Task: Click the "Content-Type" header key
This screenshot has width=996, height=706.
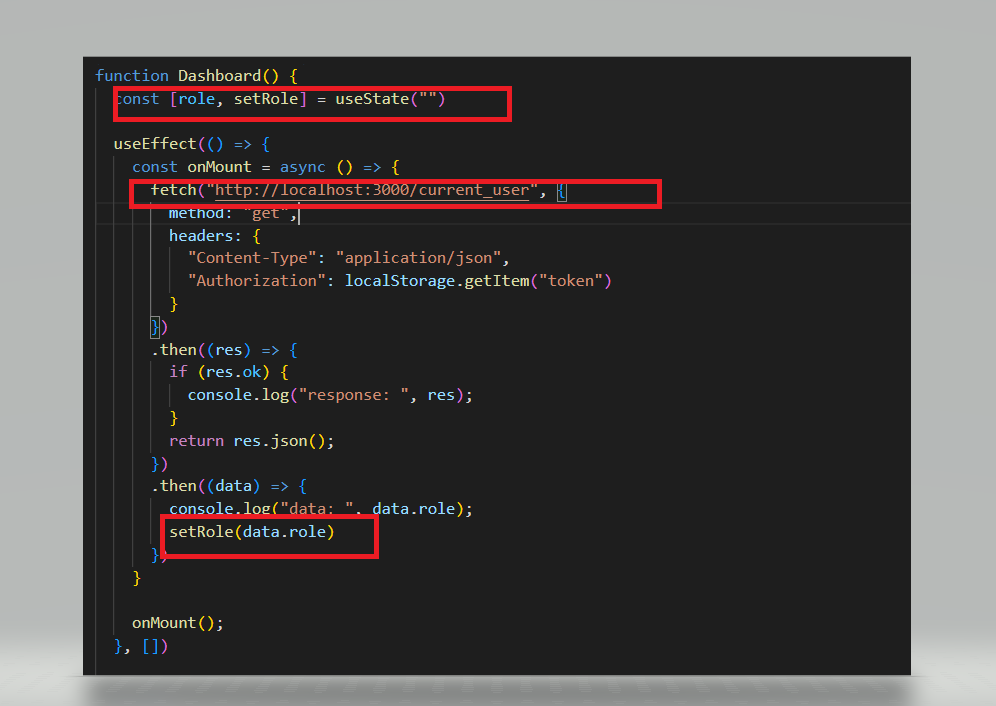Action: pyautogui.click(x=252, y=258)
